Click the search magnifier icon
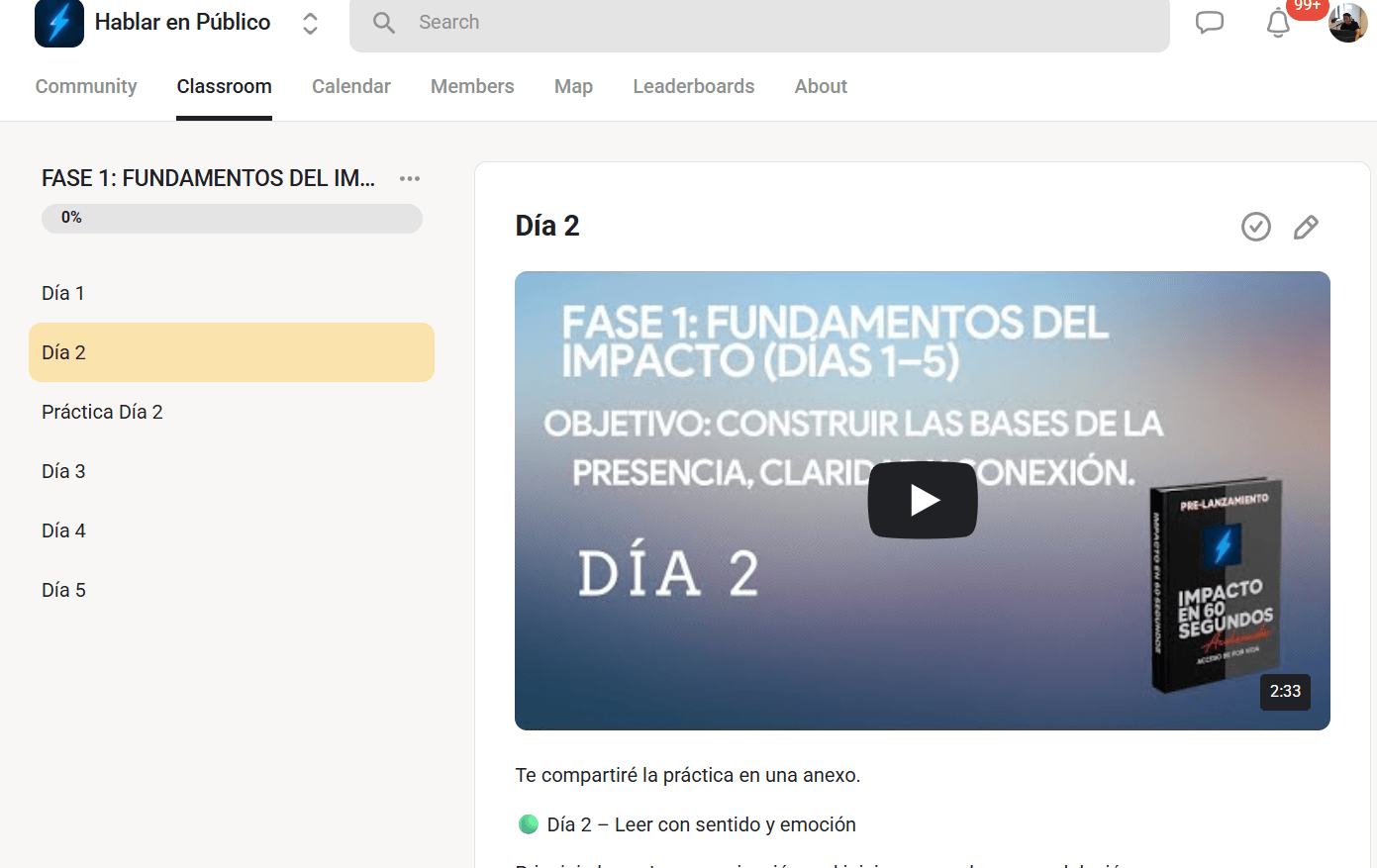 [x=384, y=23]
